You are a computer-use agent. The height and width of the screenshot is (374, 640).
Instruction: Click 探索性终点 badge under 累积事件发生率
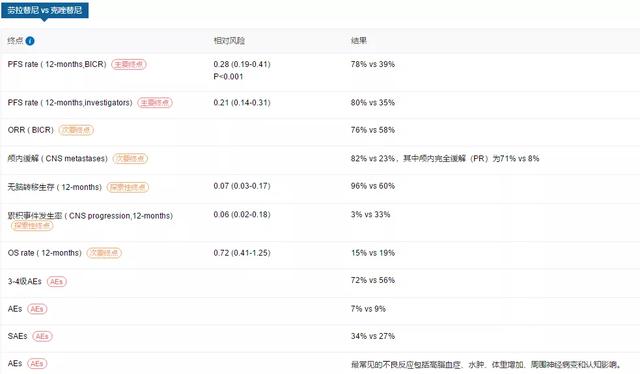coord(32,225)
